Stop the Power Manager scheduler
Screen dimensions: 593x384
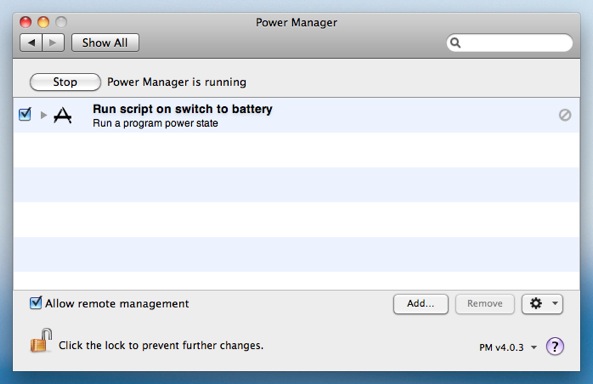65,82
